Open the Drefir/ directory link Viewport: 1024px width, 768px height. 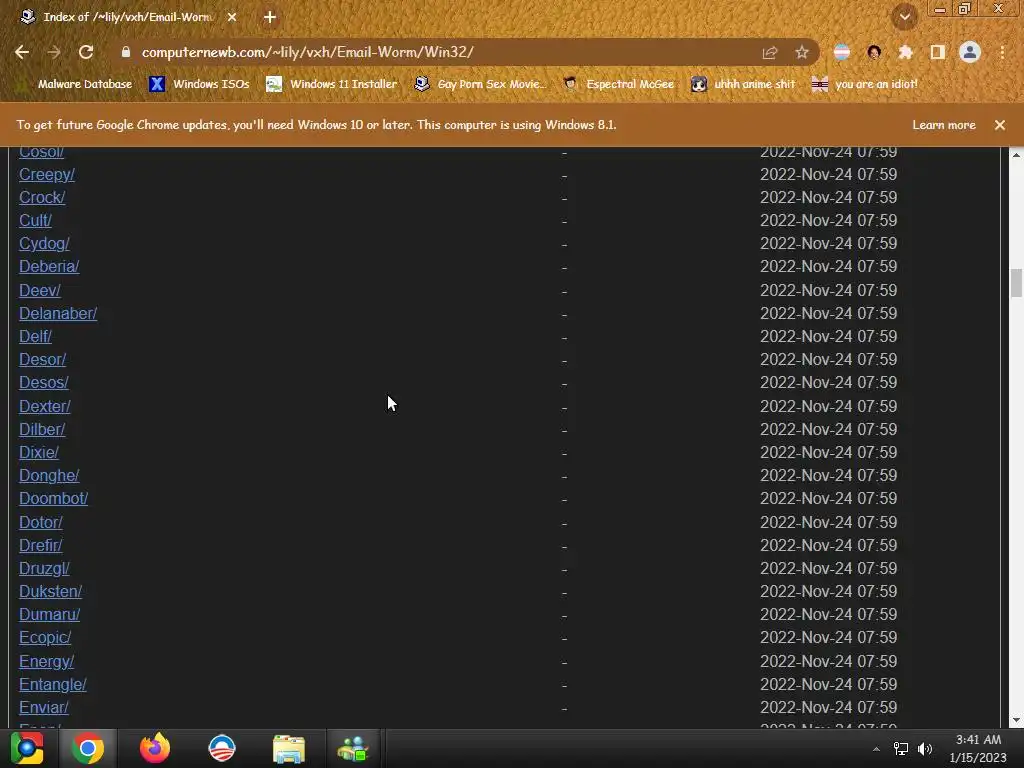(x=40, y=546)
